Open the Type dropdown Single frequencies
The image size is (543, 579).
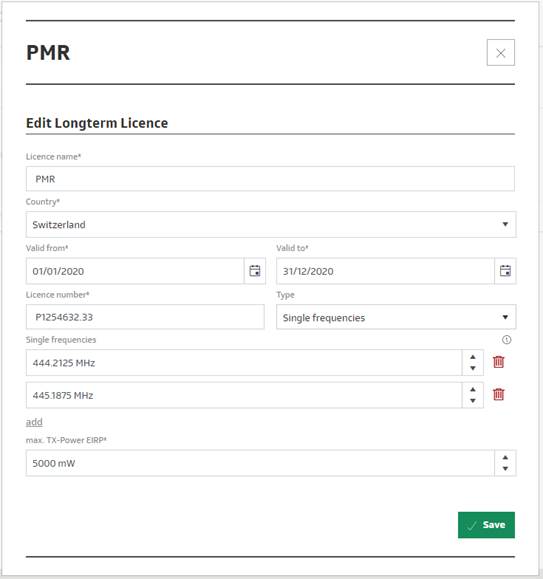(396, 317)
